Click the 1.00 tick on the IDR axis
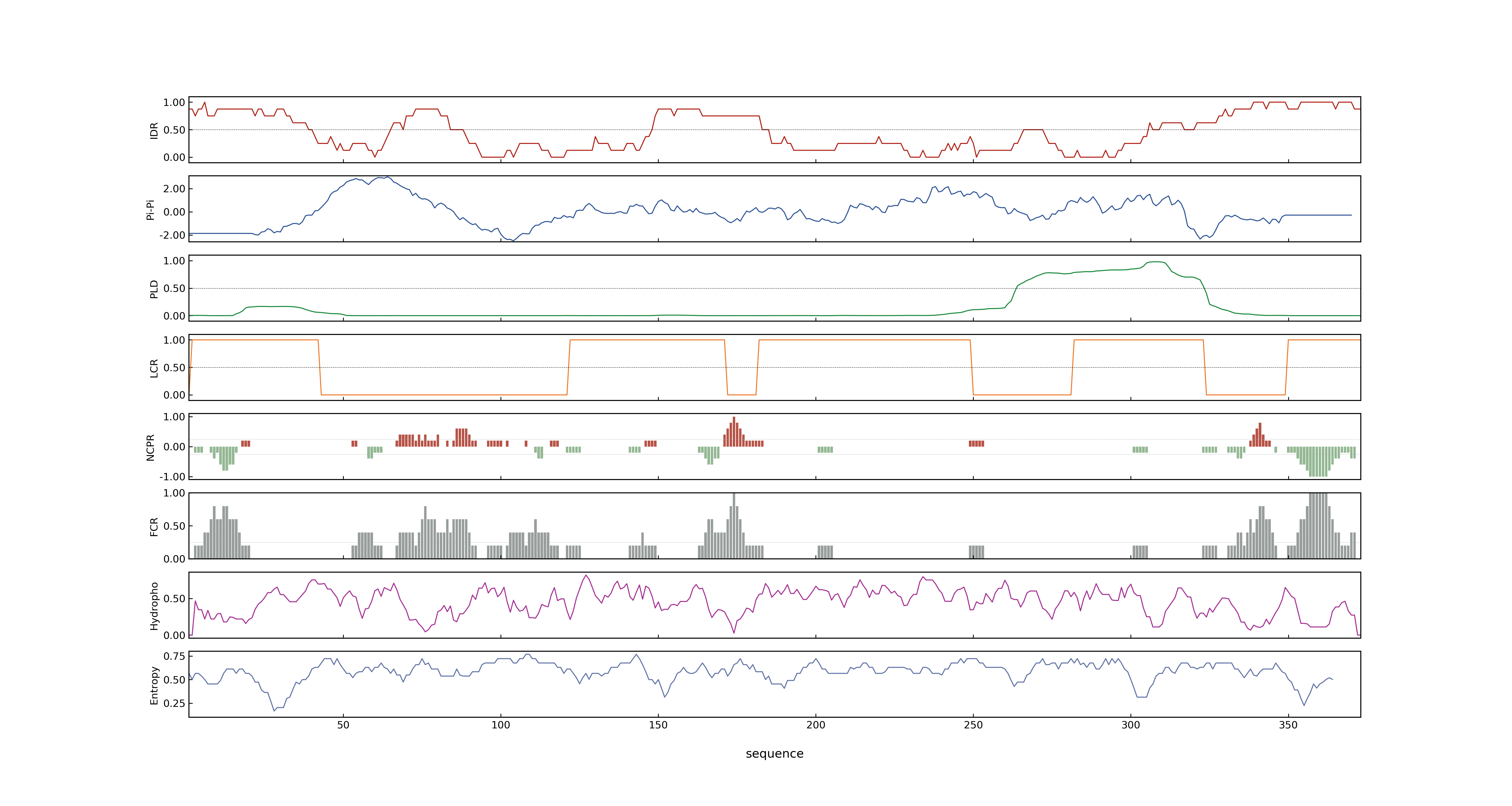This screenshot has height=806, width=1512. point(174,103)
